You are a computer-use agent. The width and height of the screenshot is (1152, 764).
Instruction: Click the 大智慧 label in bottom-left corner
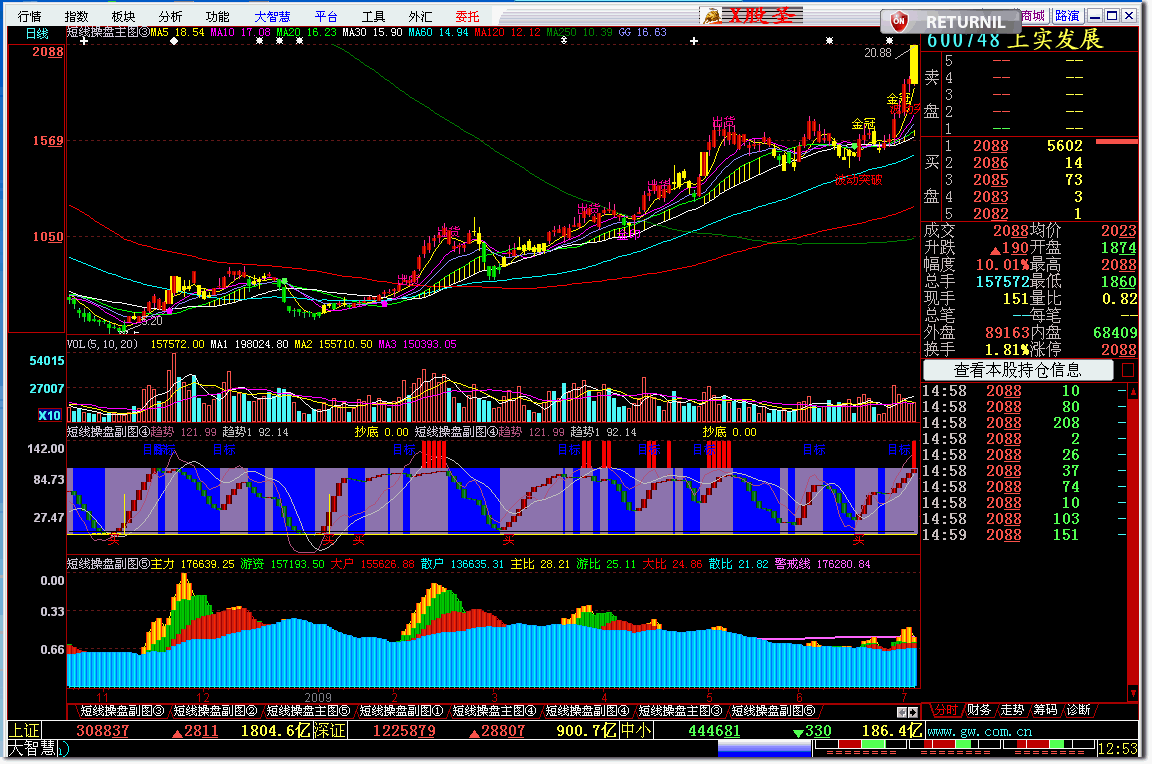[x=32, y=749]
